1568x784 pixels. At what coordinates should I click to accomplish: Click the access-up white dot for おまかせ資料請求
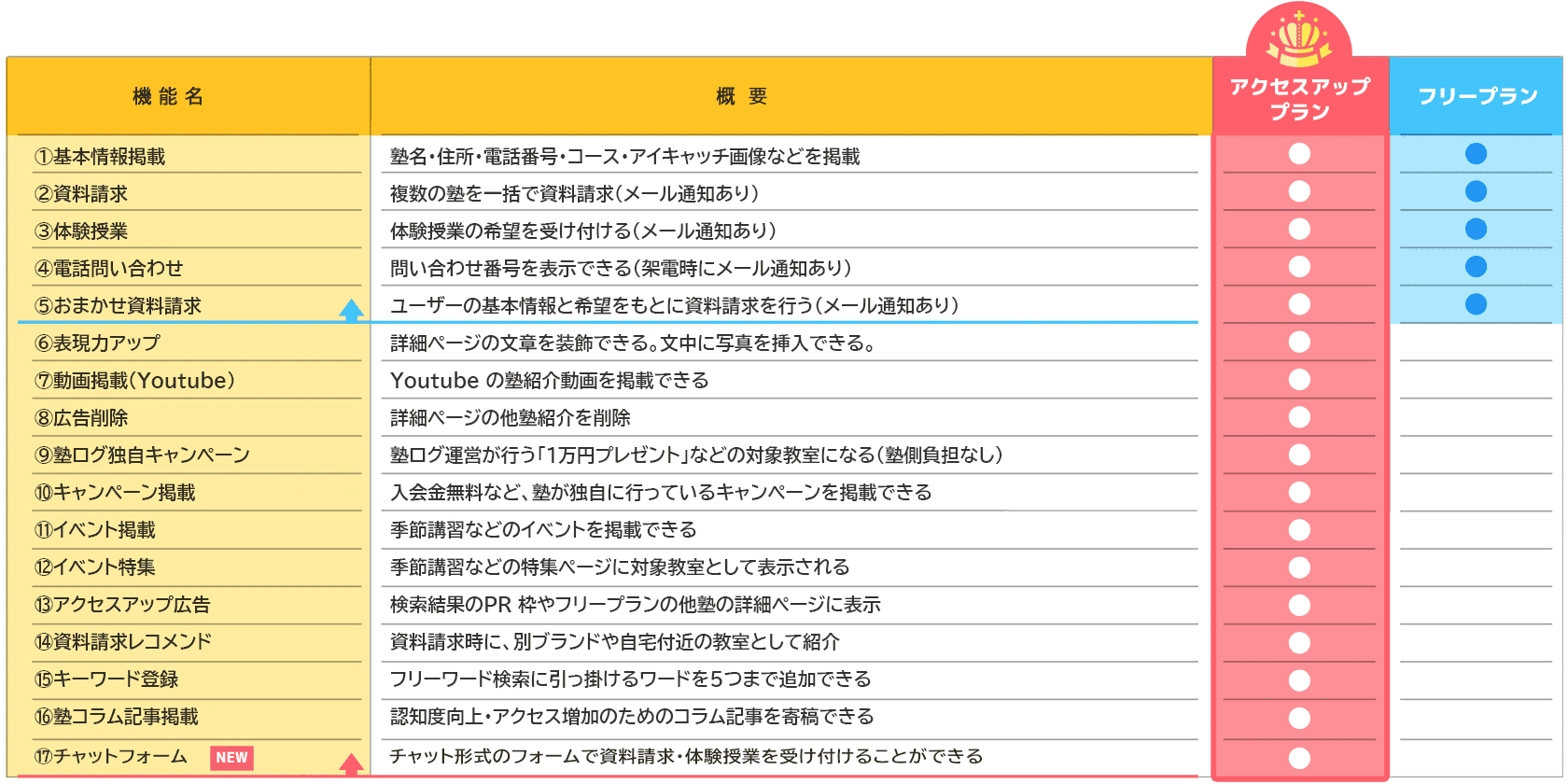pos(1299,304)
